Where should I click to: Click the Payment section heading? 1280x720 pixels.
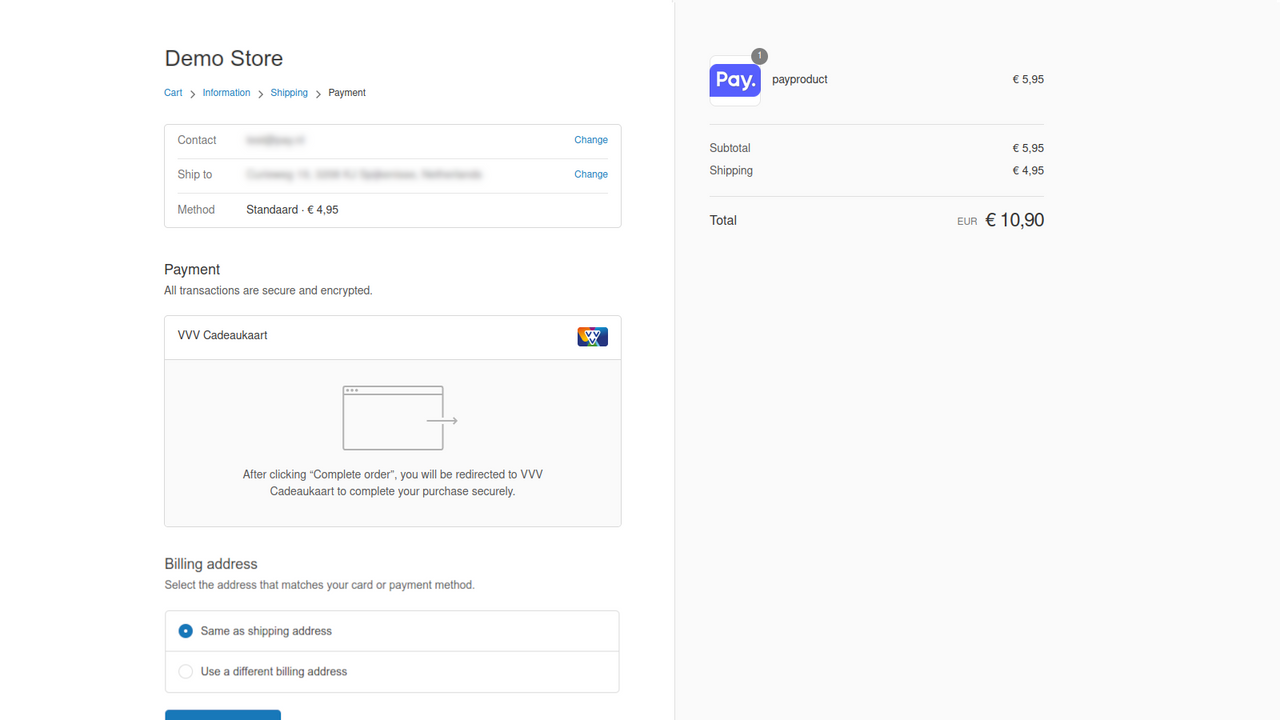click(192, 270)
